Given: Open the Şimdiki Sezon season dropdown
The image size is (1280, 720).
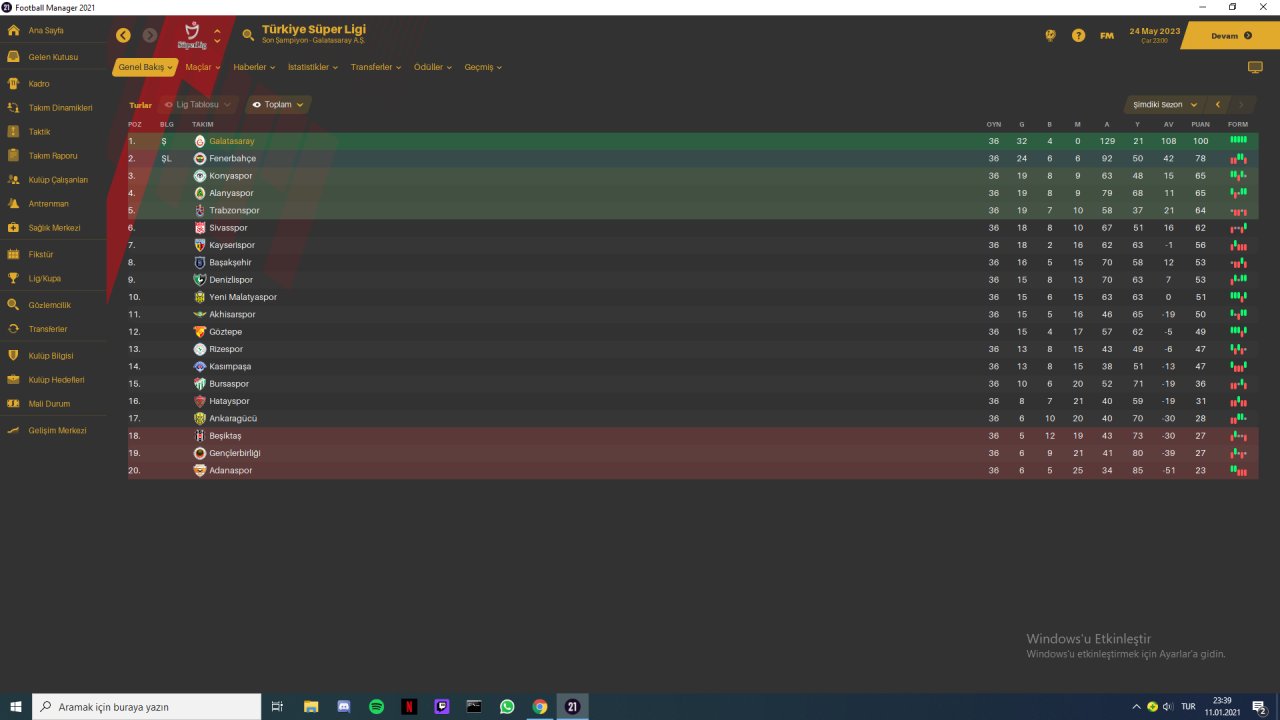Looking at the screenshot, I should tap(1164, 104).
